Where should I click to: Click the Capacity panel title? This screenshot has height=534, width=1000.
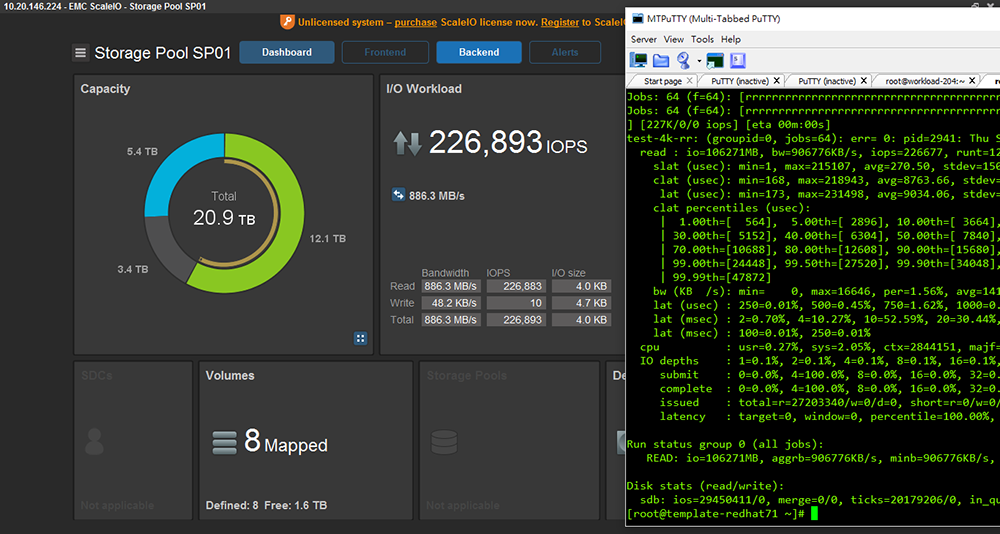point(105,89)
